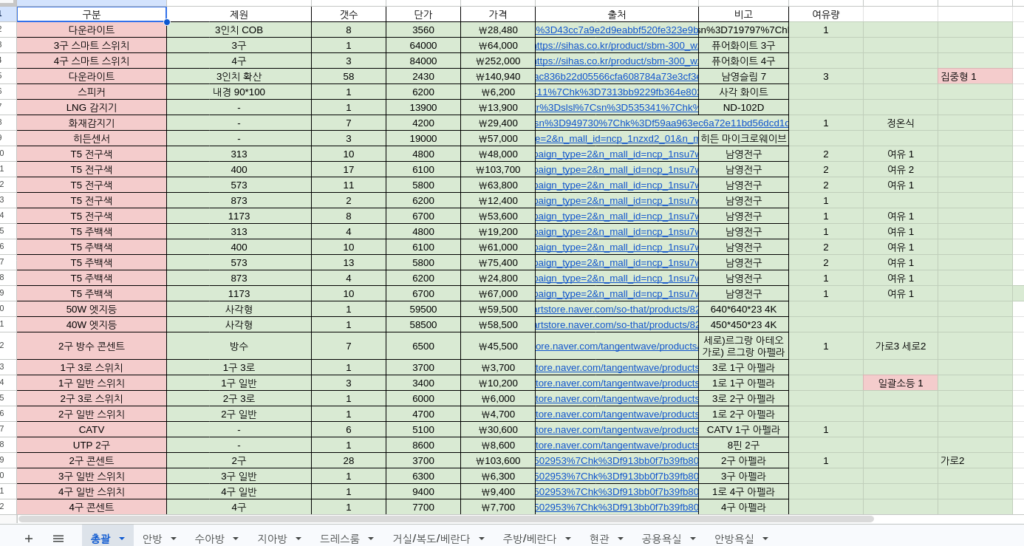The image size is (1024, 546).
Task: Select the 640*640*23 4K cell
Action: [743, 309]
